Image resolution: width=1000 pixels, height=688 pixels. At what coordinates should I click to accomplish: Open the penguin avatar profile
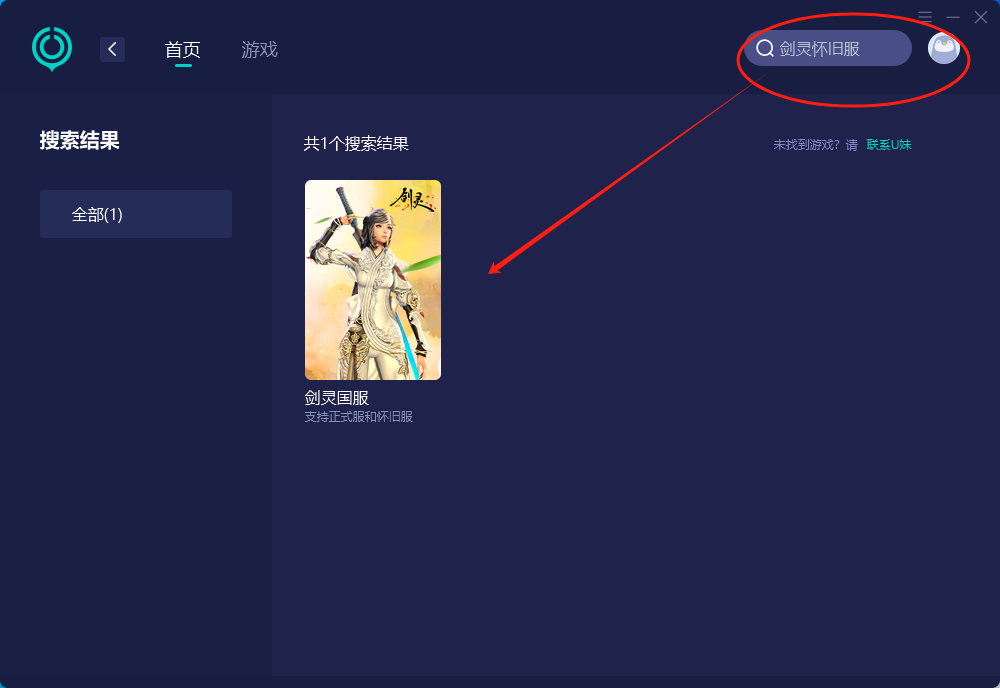click(x=944, y=48)
